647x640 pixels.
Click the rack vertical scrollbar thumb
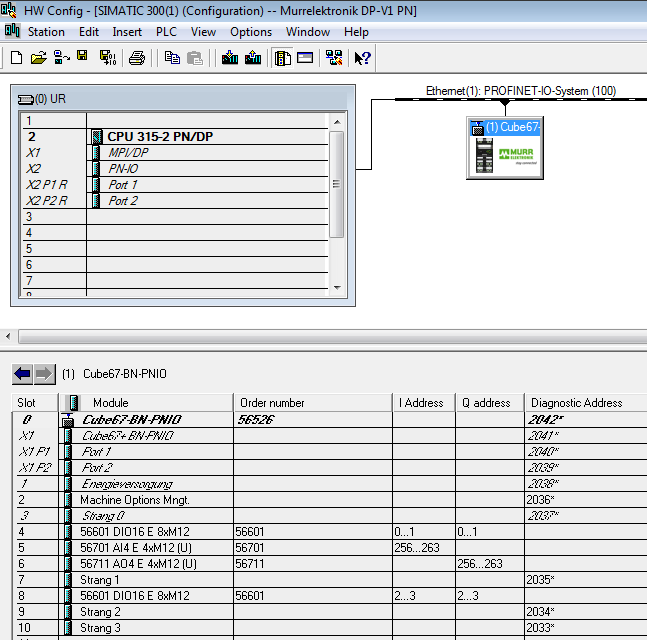(x=337, y=184)
